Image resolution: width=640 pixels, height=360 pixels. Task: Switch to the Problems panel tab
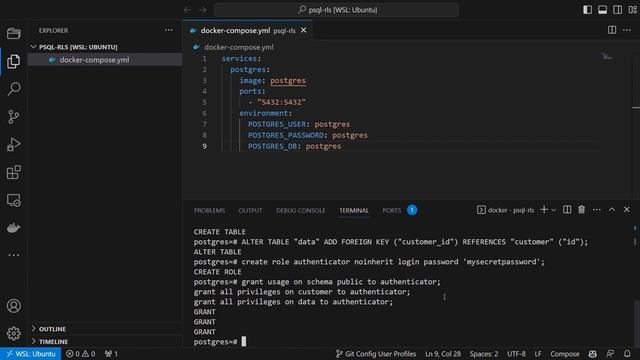209,211
